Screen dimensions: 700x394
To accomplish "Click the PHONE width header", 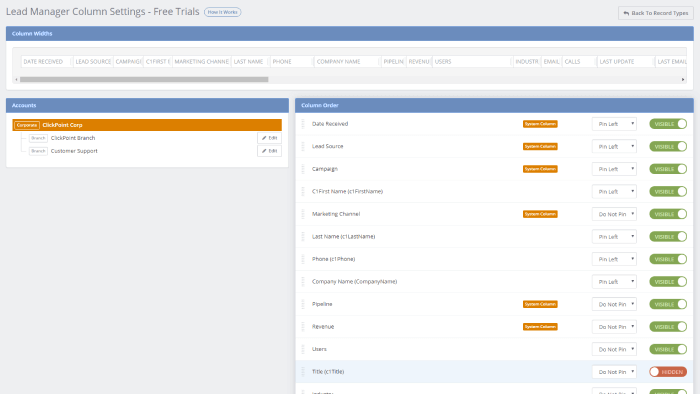I will pos(292,62).
